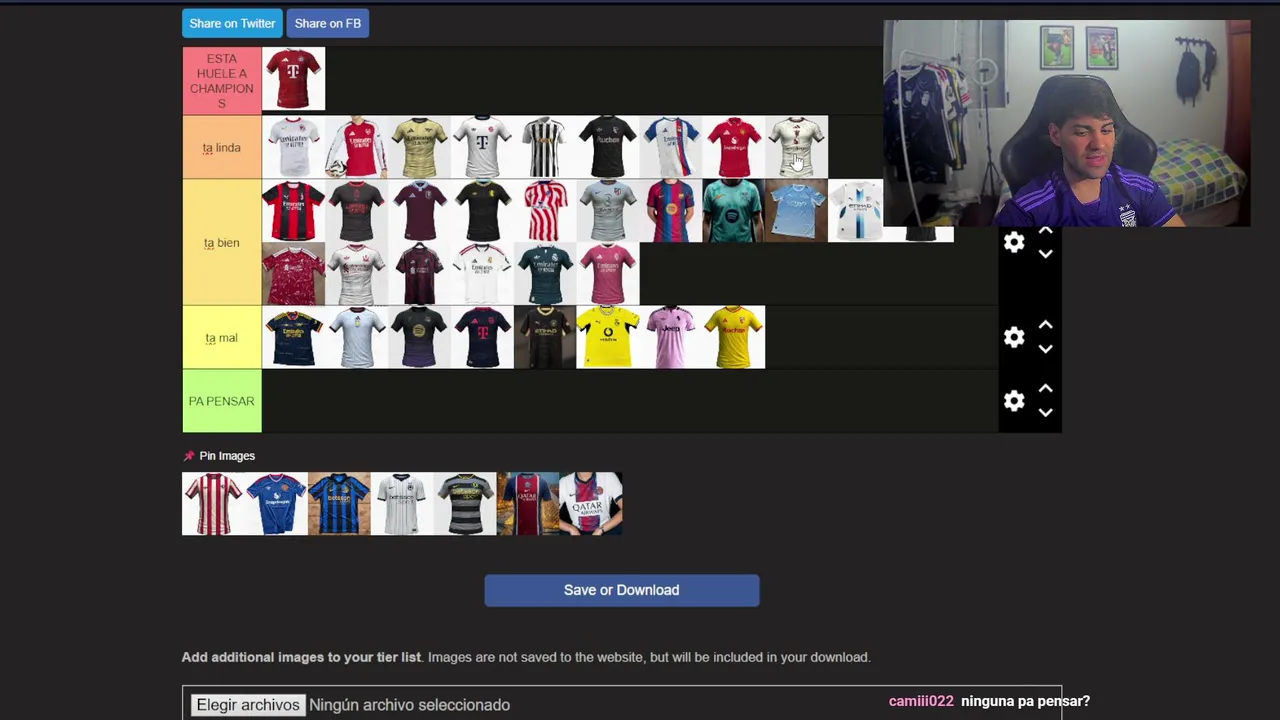Select the green PA PENSAR tier label
The image size is (1280, 720).
[x=222, y=401]
